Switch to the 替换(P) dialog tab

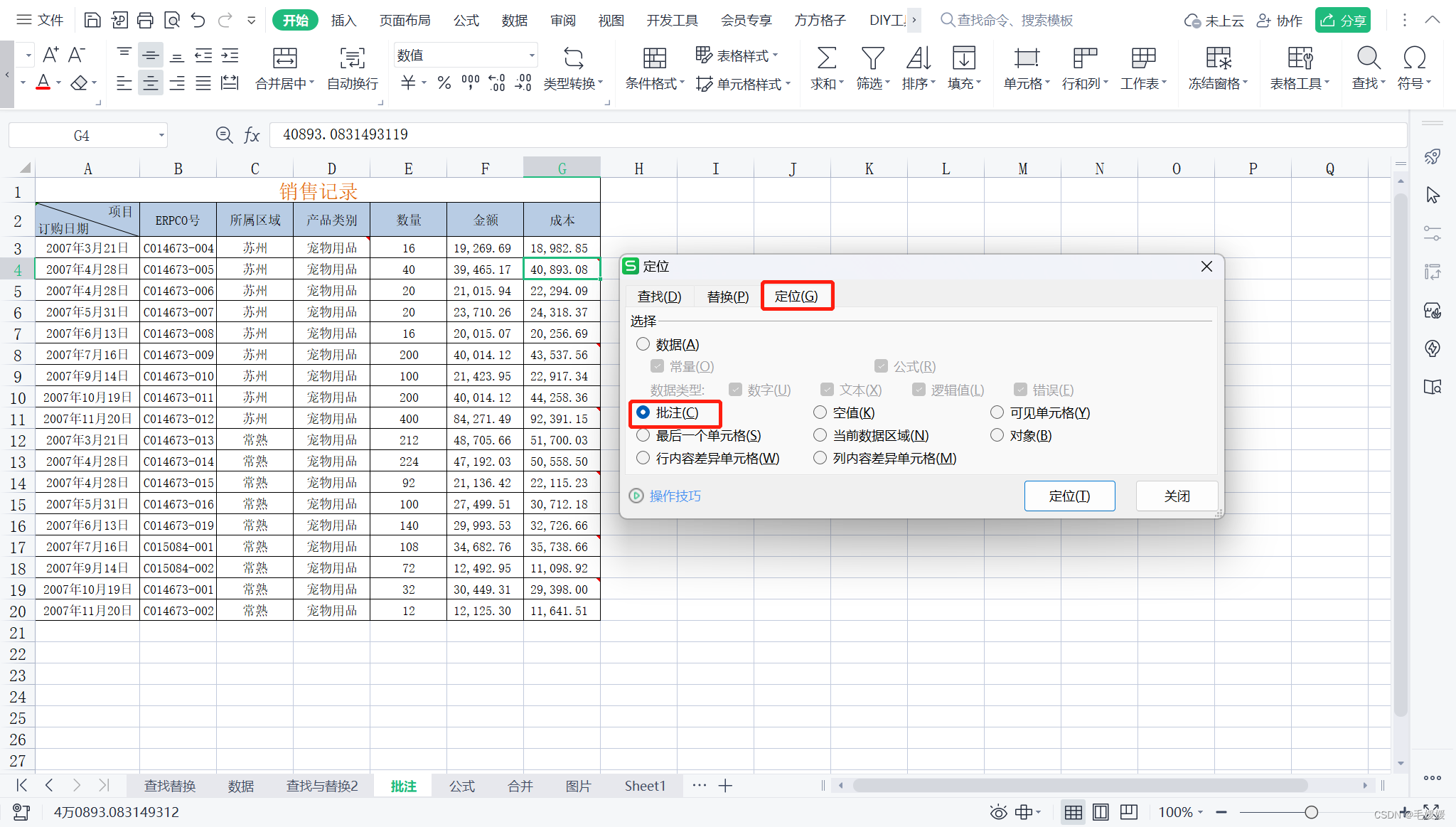727,297
